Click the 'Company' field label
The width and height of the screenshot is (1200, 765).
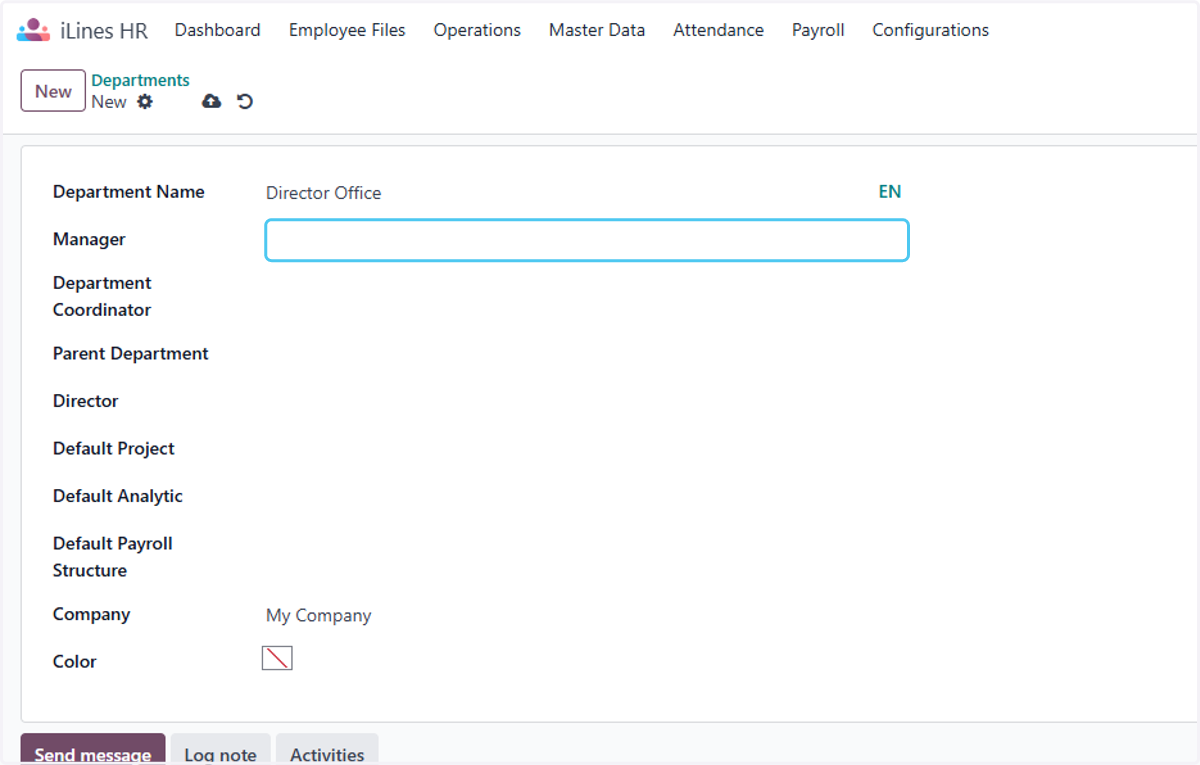(92, 614)
